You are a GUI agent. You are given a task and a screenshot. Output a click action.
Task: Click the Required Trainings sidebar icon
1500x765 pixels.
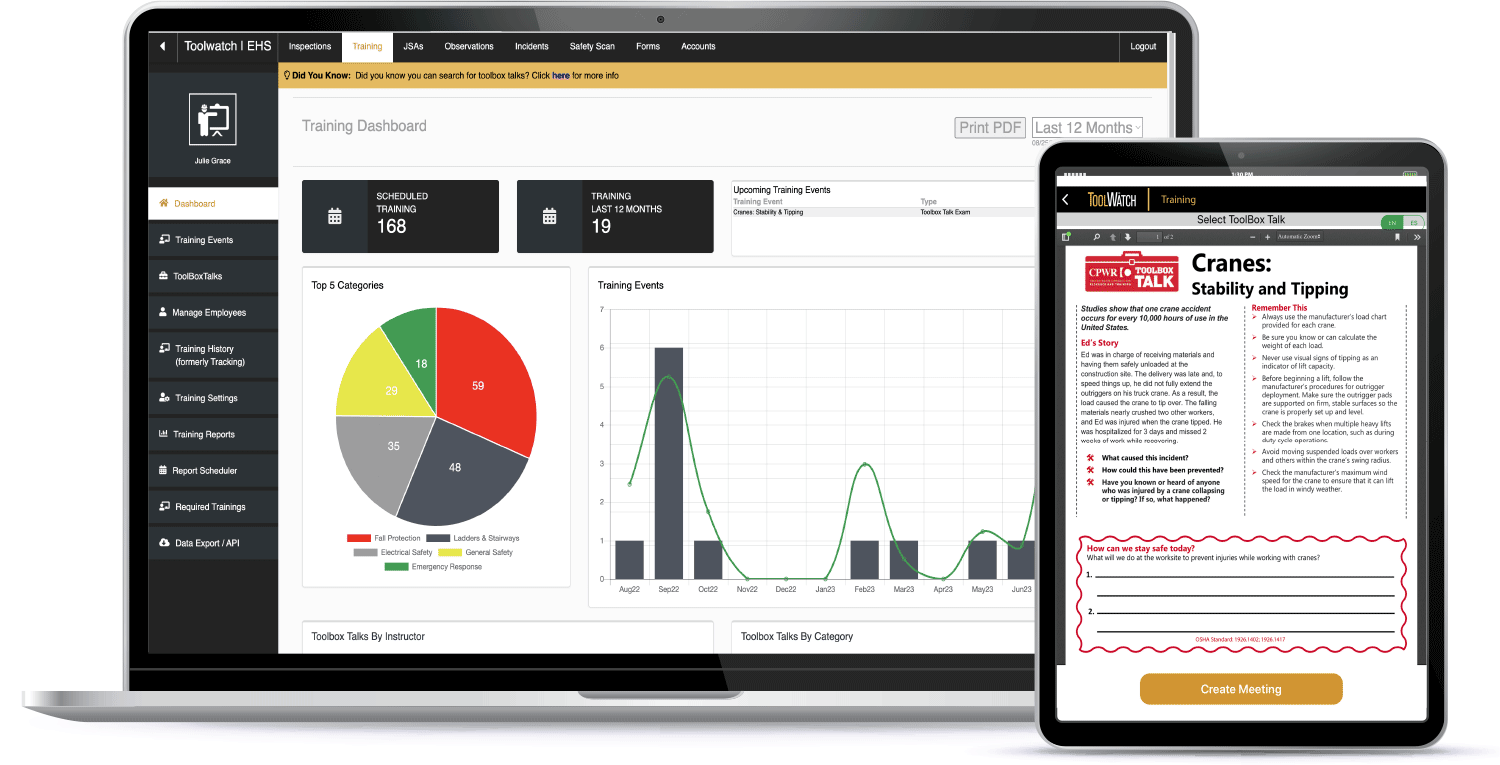pyautogui.click(x=164, y=506)
